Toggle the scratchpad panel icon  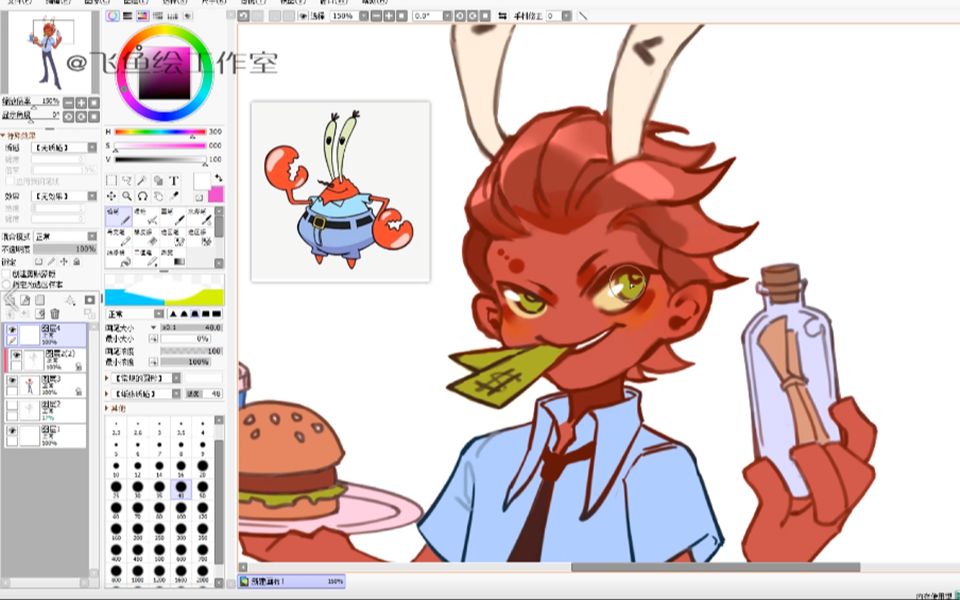coord(187,16)
